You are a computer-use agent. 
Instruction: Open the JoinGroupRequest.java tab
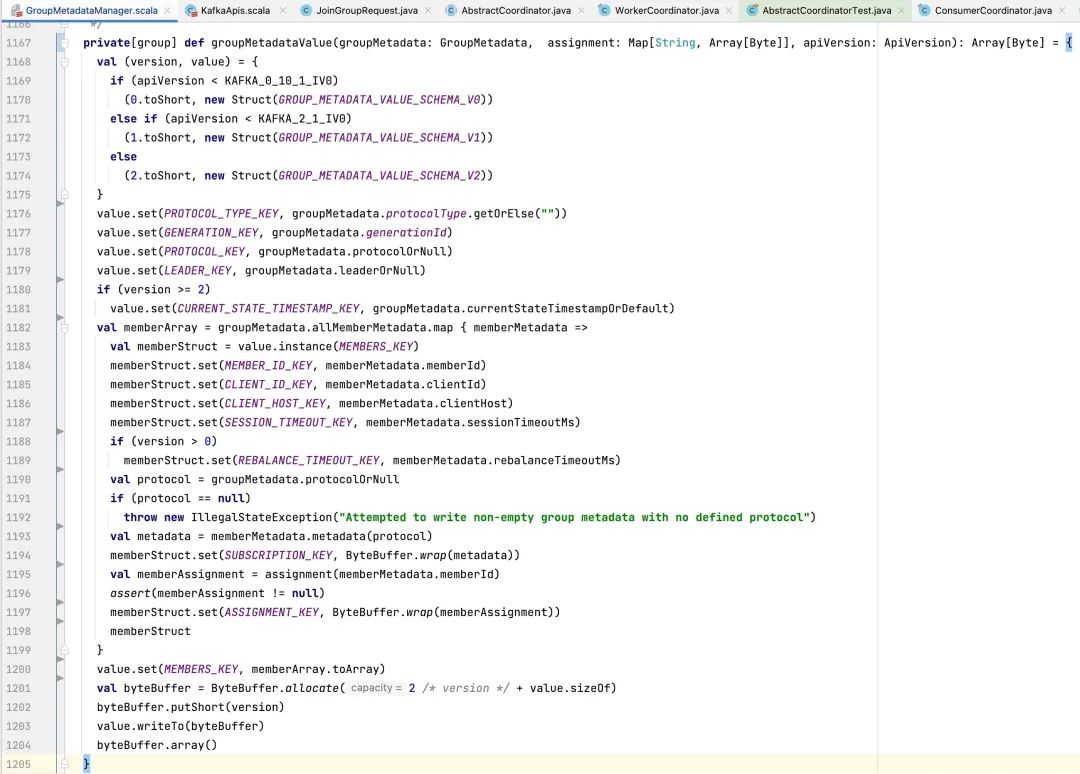point(366,10)
